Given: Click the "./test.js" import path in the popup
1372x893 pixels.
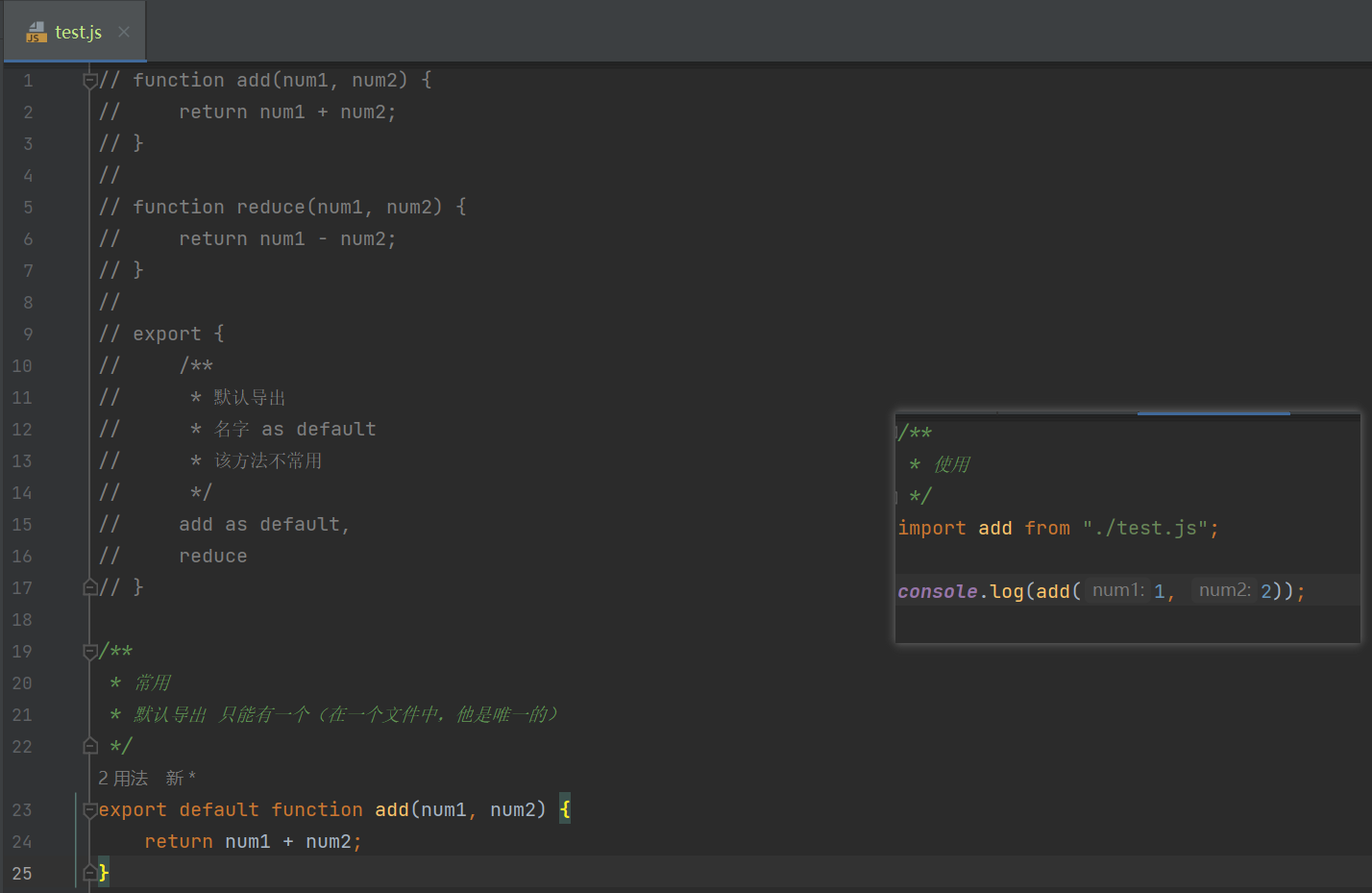Looking at the screenshot, I should click(1144, 528).
